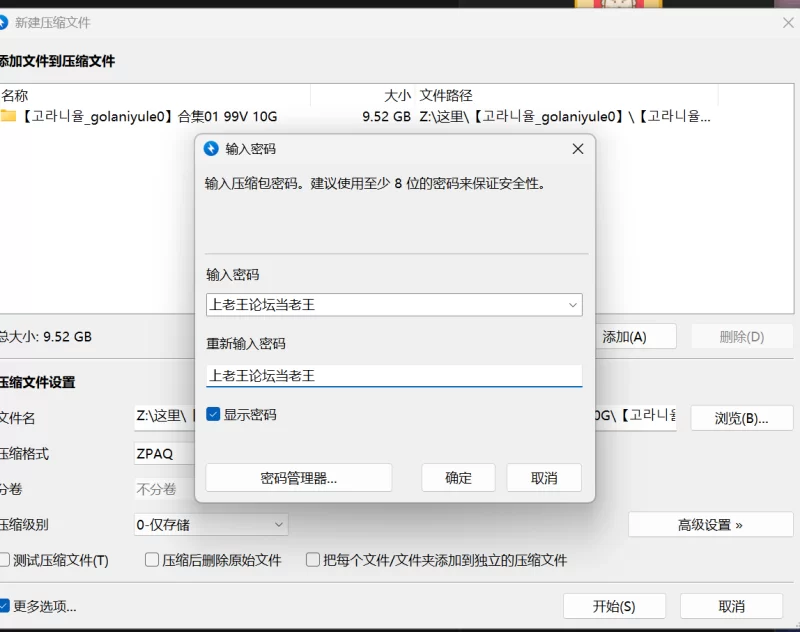The width and height of the screenshot is (800, 632).
Task: Click the 9.52 GB size cell
Action: tap(386, 116)
